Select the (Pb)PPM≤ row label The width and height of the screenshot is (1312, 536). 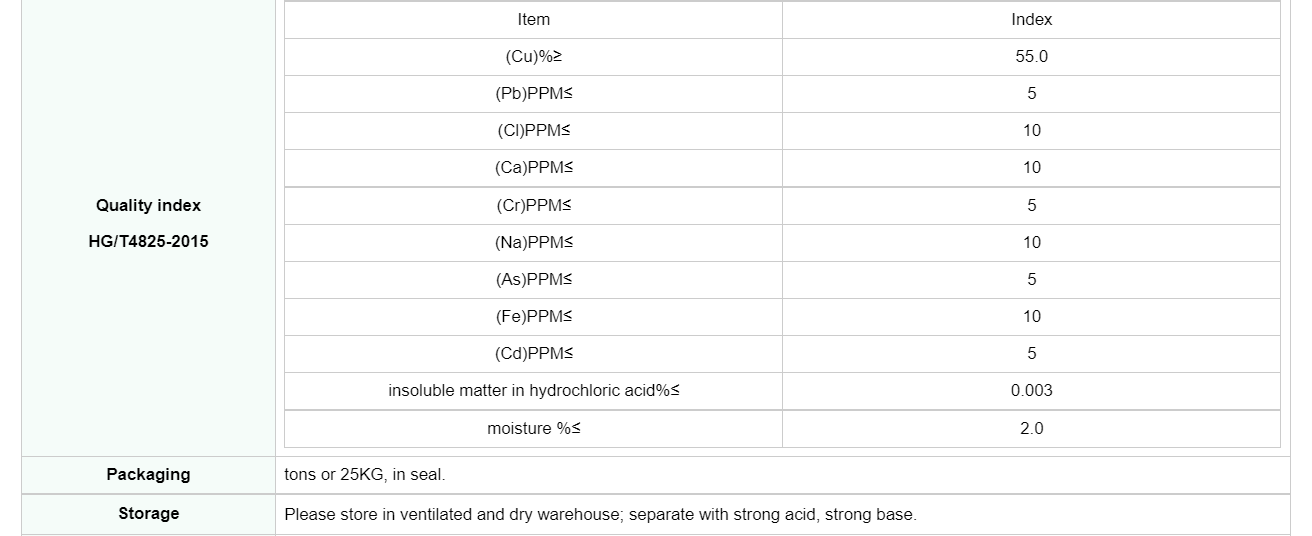click(533, 94)
